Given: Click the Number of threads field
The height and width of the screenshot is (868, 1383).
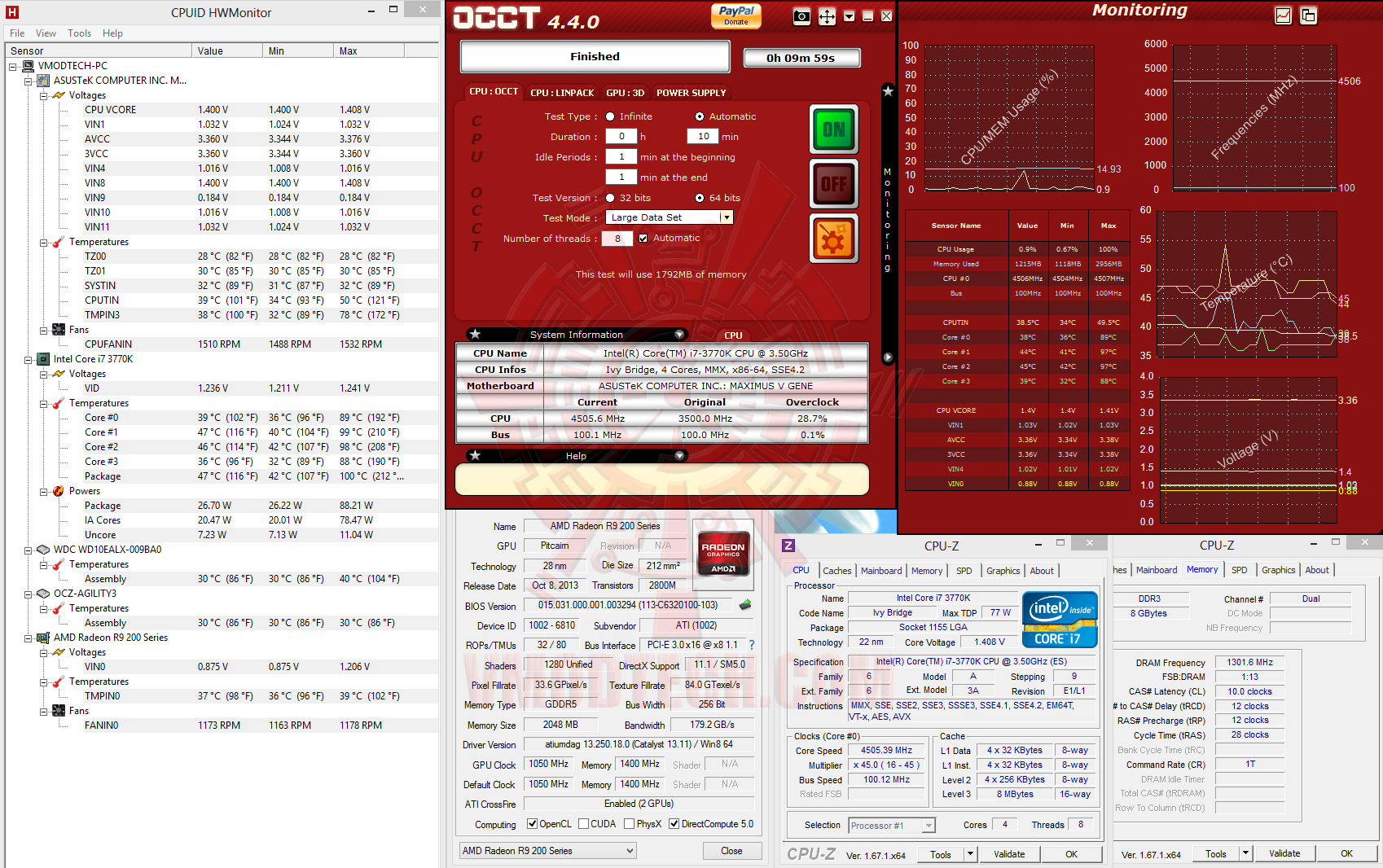Looking at the screenshot, I should click(617, 239).
